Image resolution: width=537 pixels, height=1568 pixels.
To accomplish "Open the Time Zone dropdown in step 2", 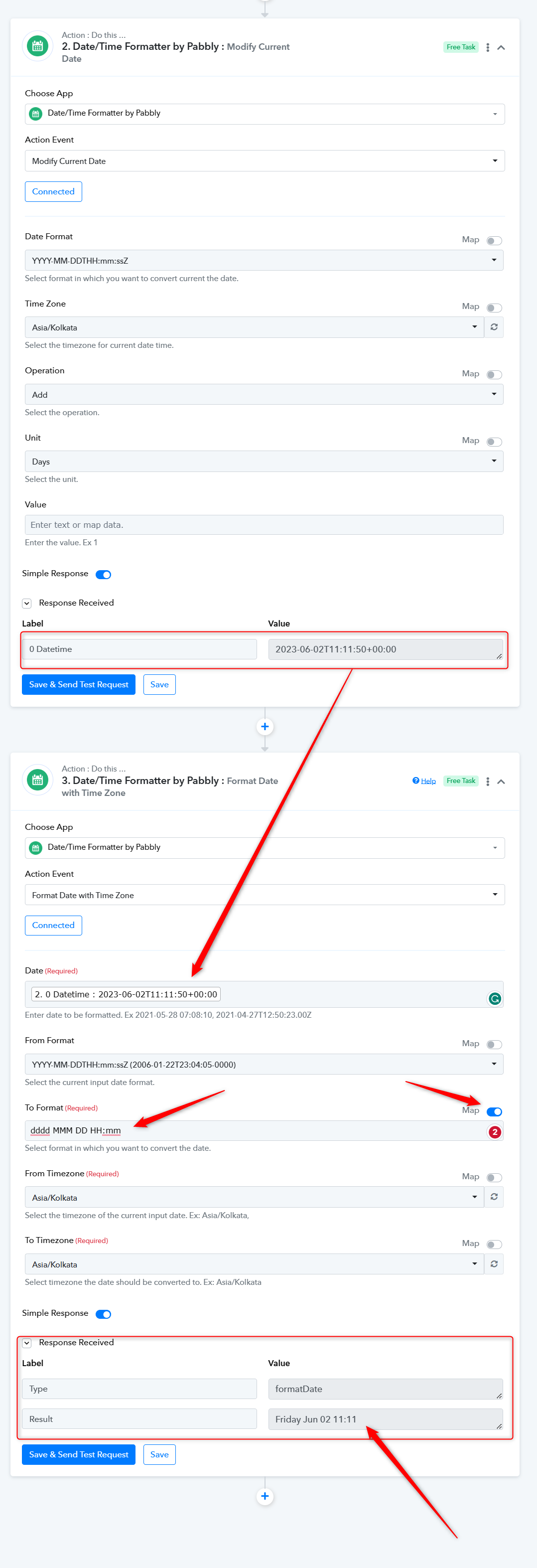I will [x=254, y=327].
